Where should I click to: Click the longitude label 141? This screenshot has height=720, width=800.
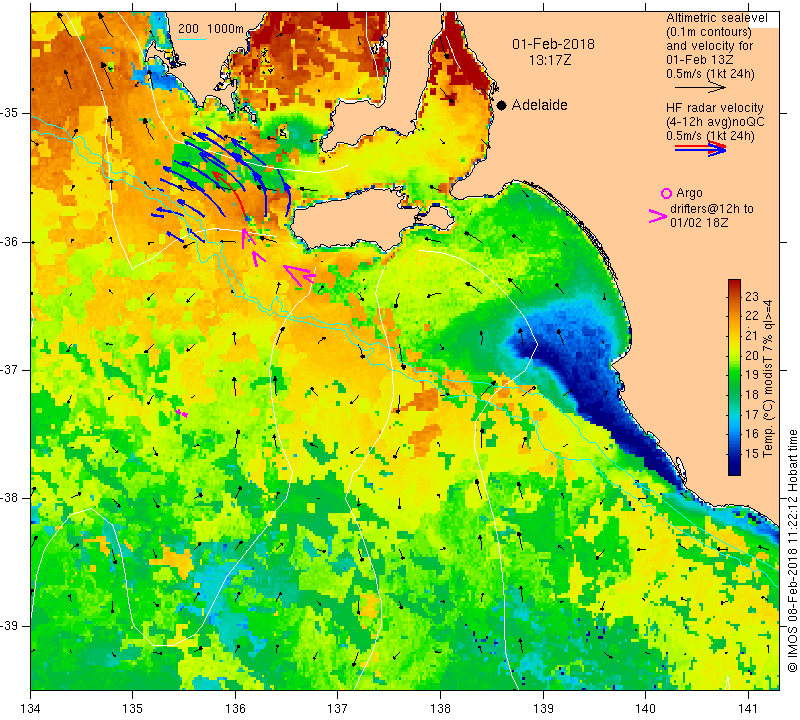click(x=748, y=708)
